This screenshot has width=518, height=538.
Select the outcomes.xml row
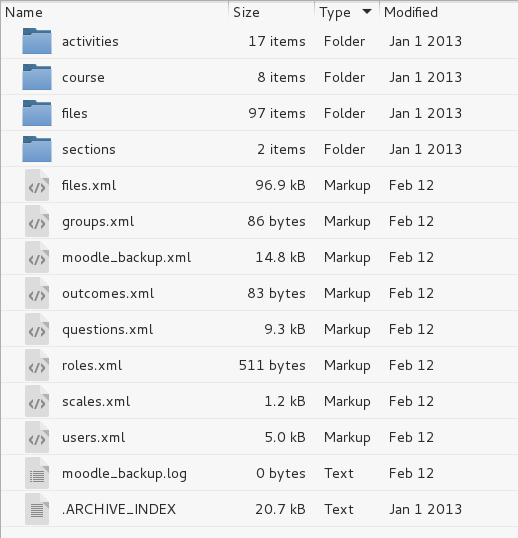pos(259,293)
